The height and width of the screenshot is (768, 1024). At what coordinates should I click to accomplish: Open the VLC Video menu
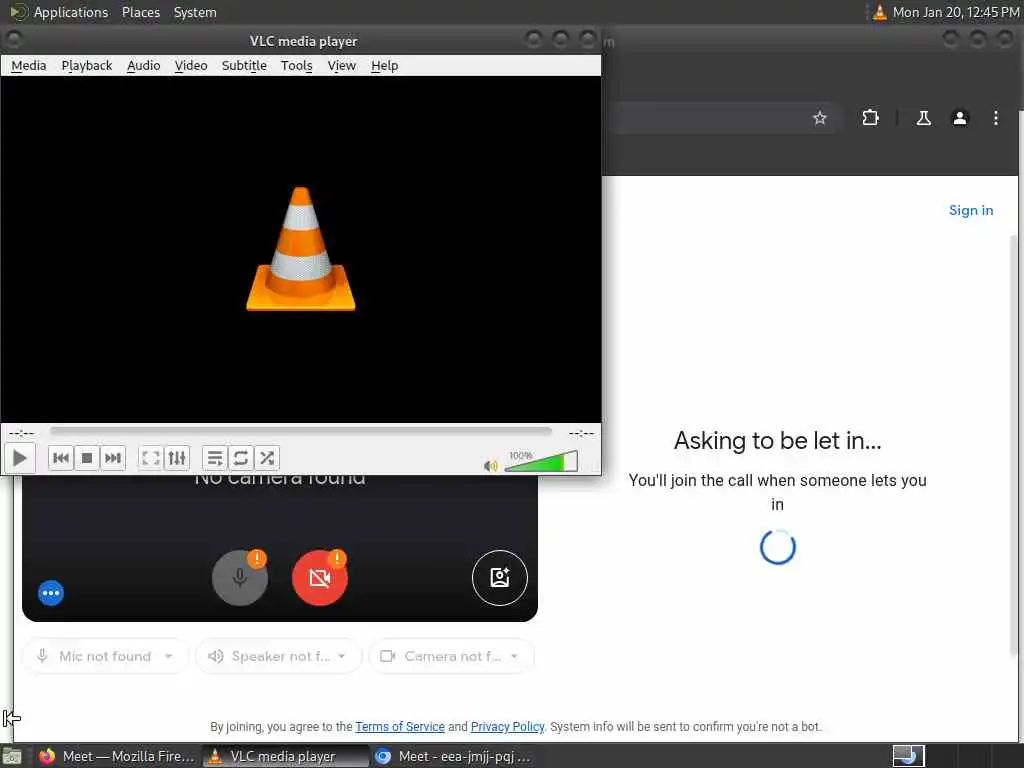[191, 65]
